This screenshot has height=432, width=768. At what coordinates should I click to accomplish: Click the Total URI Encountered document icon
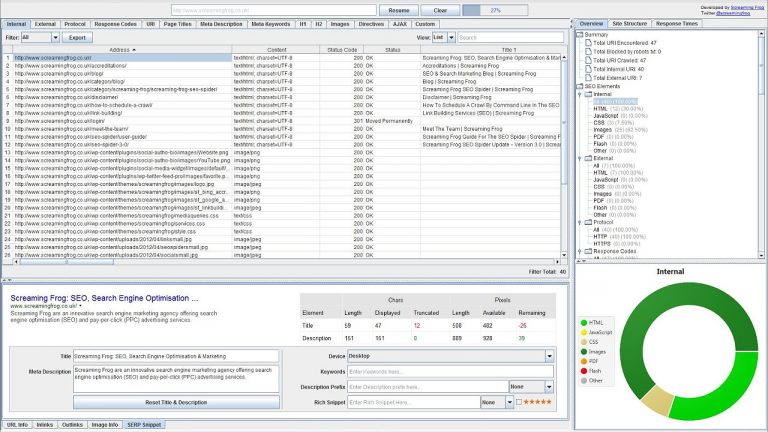coord(588,43)
